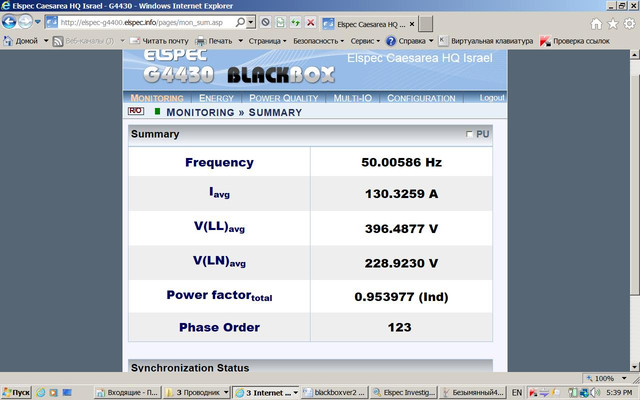
Task: Expand the Справка dropdown arrow
Action: 431,41
